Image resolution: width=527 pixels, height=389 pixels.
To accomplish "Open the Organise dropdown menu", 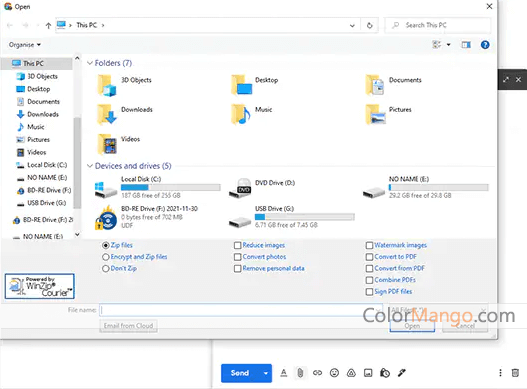I will [x=25, y=45].
